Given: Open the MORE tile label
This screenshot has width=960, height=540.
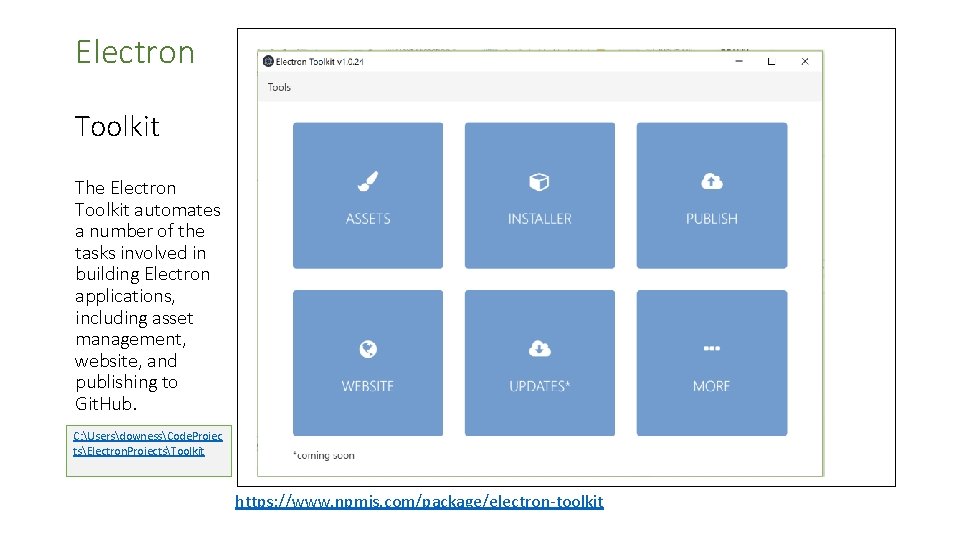Looking at the screenshot, I should point(711,386).
